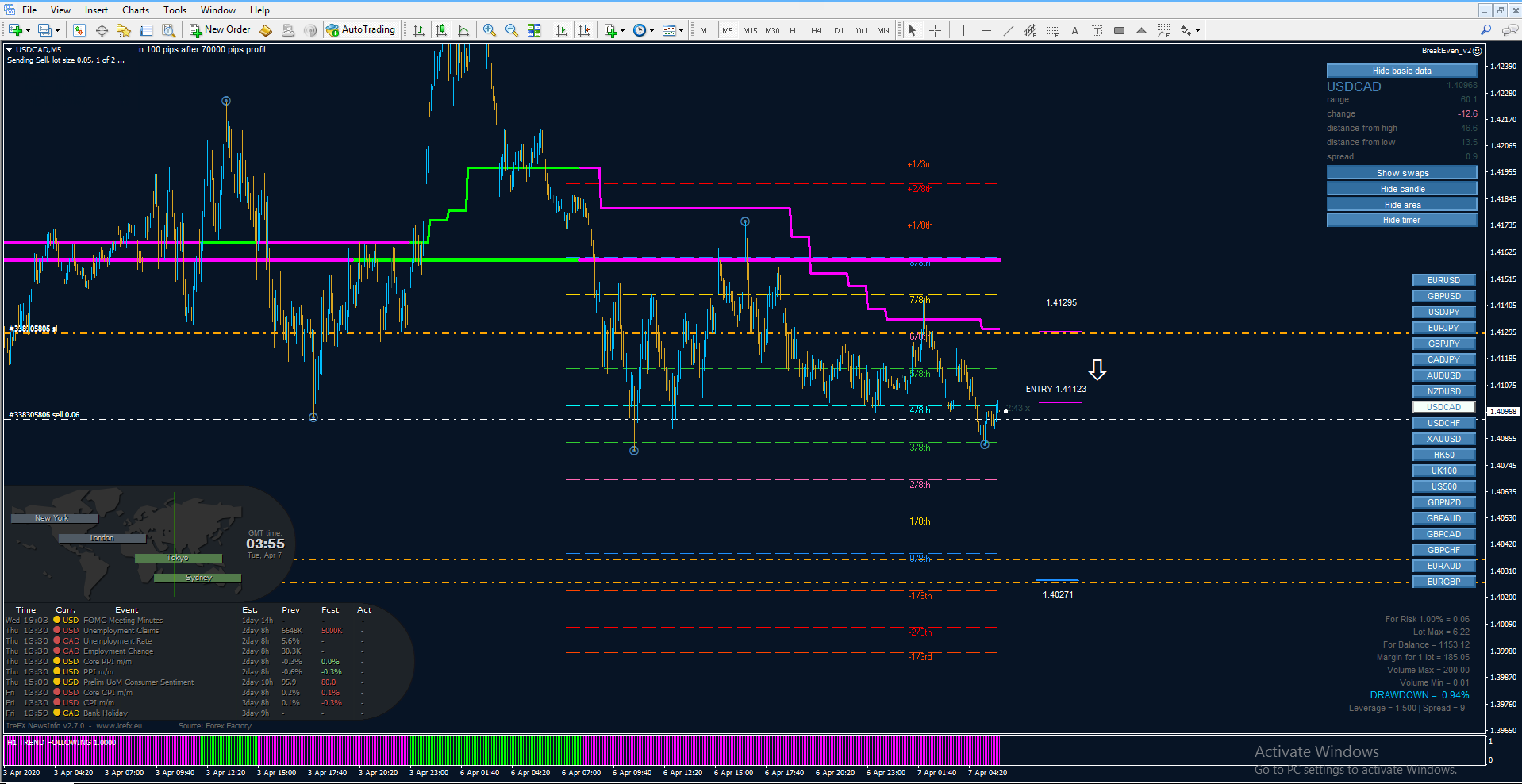The height and width of the screenshot is (784, 1522).
Task: Click the sell 0.06 order line label
Action: [x=44, y=415]
